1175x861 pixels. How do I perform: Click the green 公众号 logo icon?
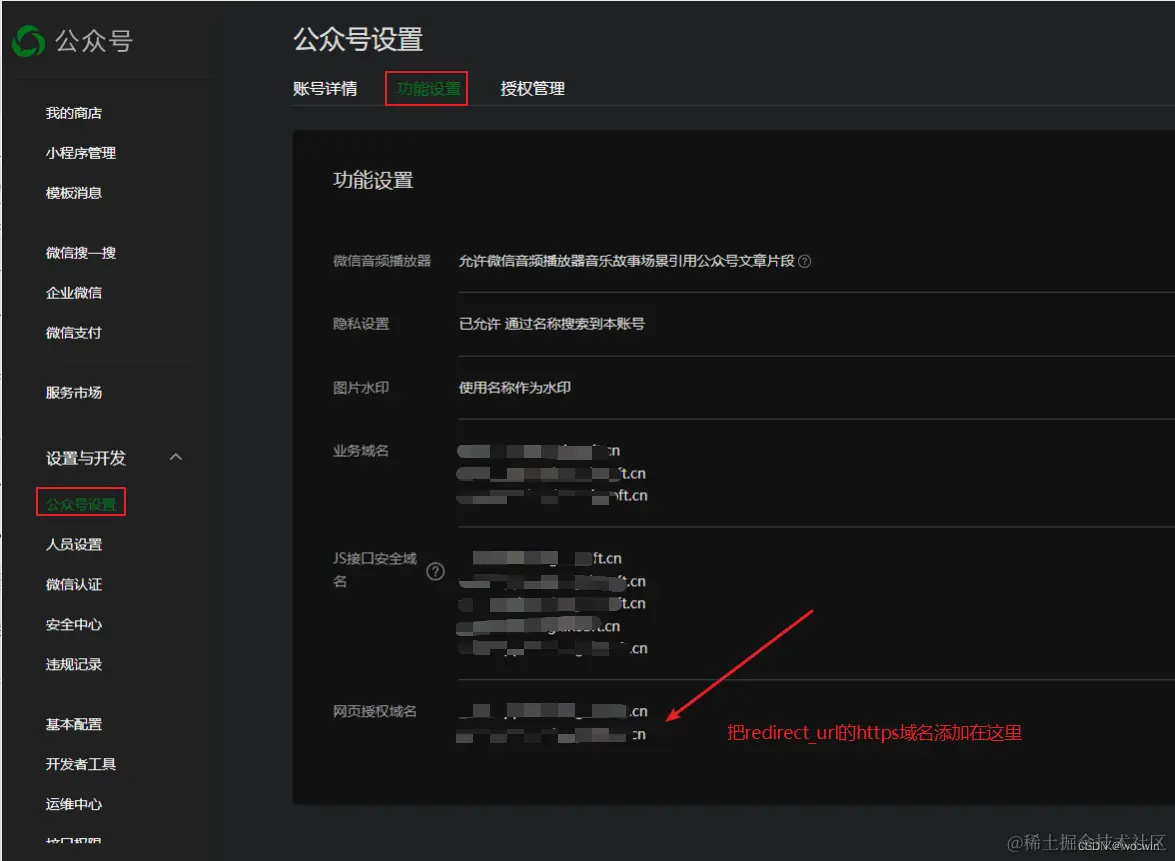click(30, 39)
